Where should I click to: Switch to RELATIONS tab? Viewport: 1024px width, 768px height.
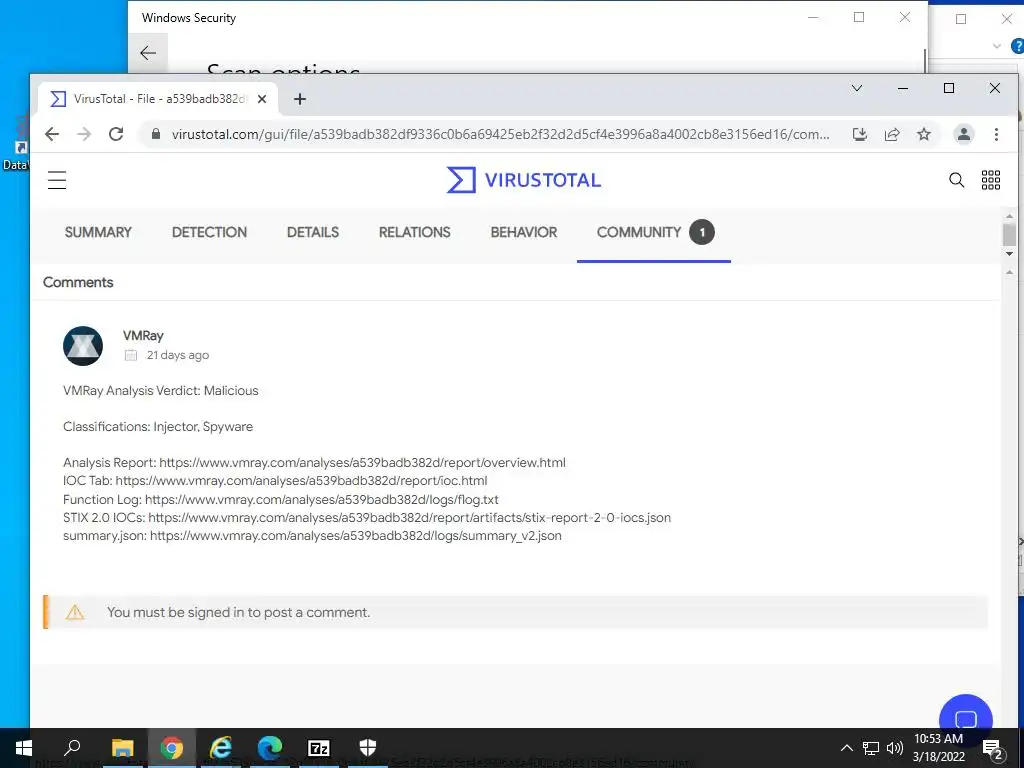coord(415,232)
